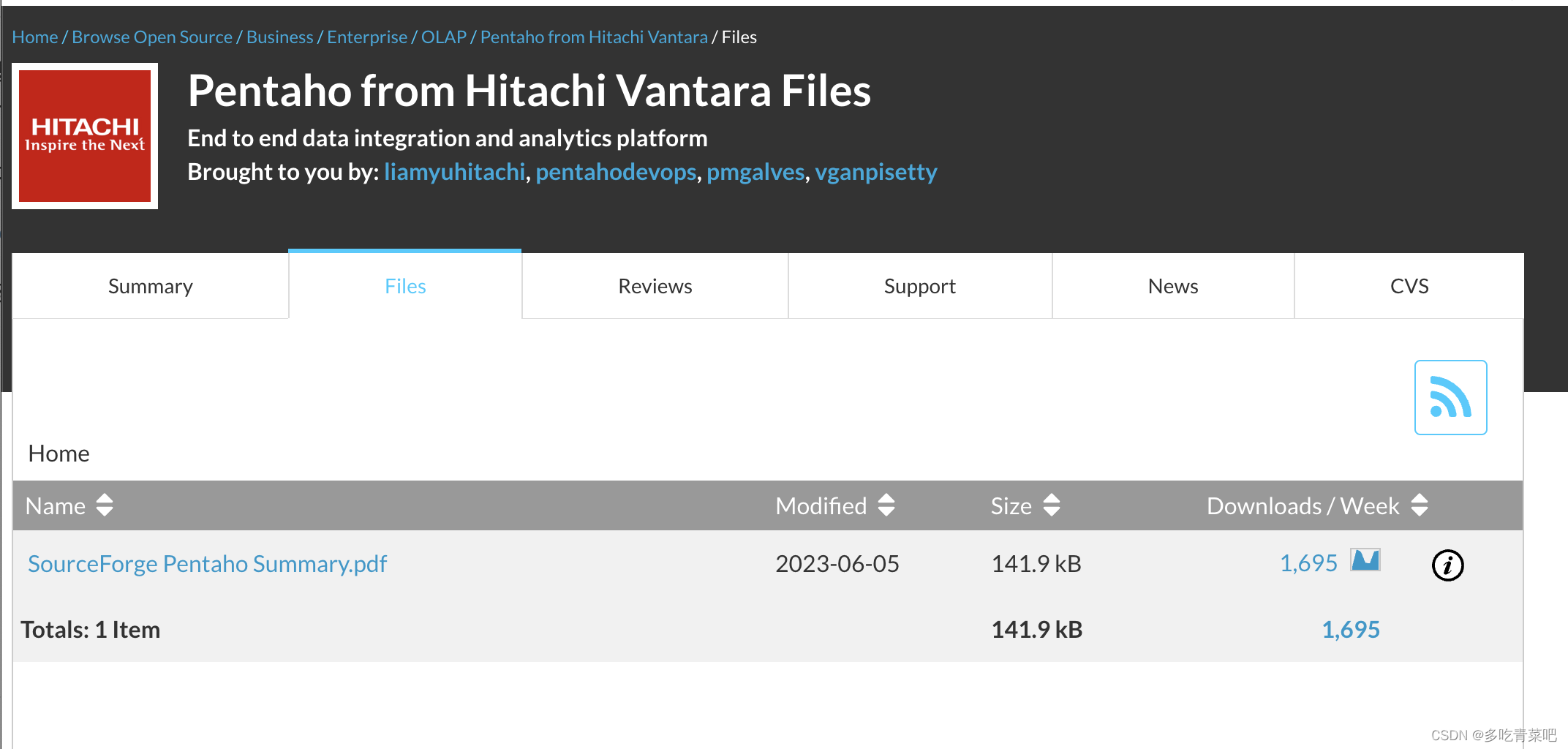Visit liamyuhitachi's profile link

[x=454, y=172]
